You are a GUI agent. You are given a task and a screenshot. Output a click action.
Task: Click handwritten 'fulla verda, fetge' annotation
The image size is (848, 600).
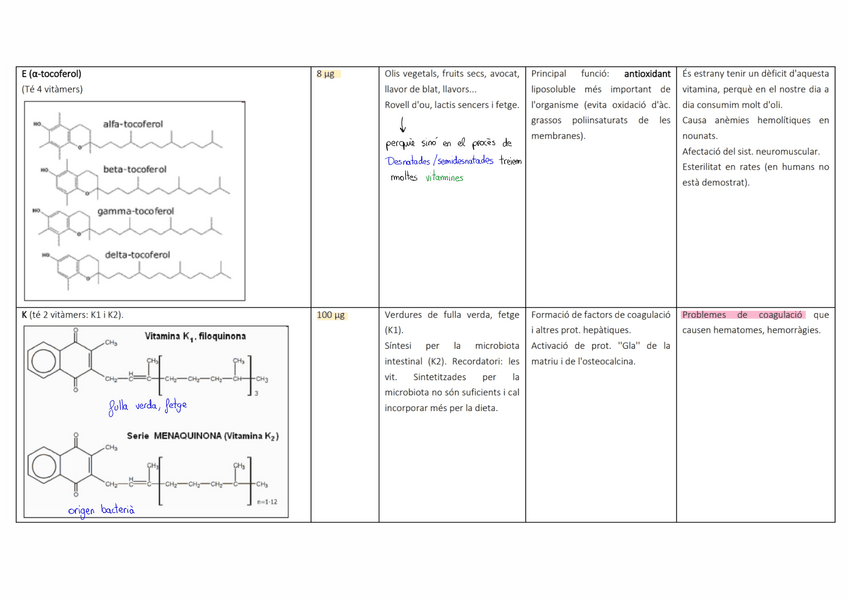point(148,406)
